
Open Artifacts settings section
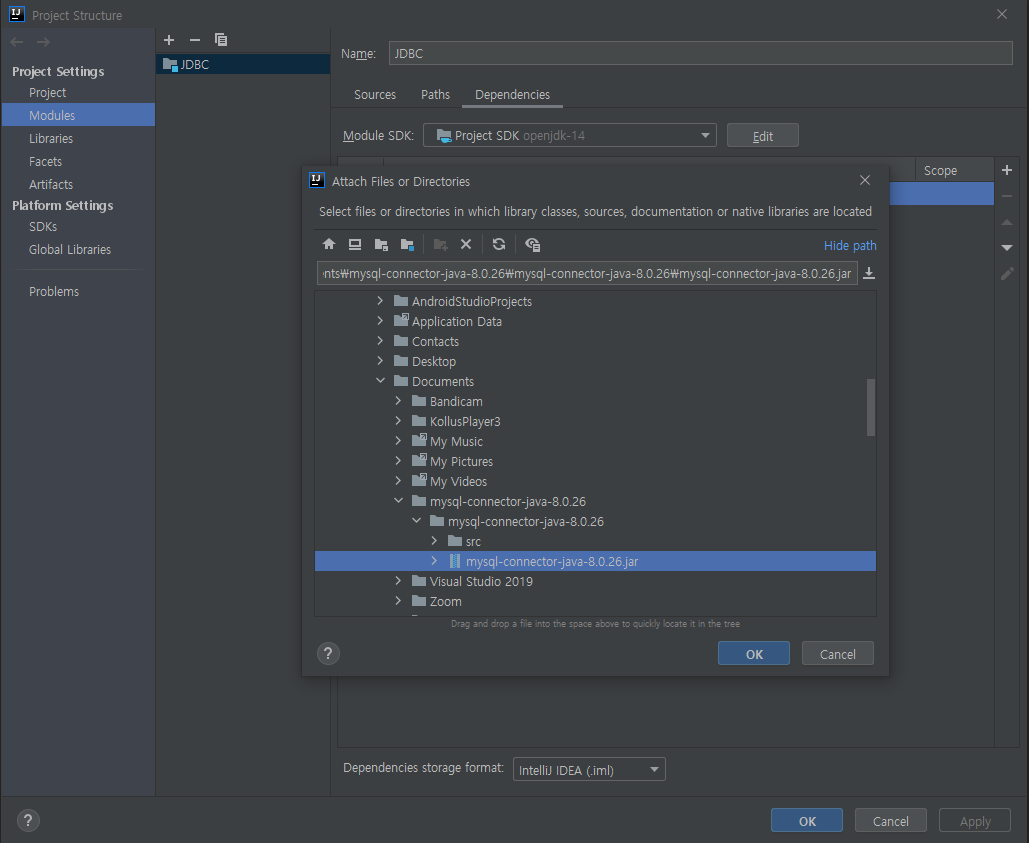coord(51,184)
